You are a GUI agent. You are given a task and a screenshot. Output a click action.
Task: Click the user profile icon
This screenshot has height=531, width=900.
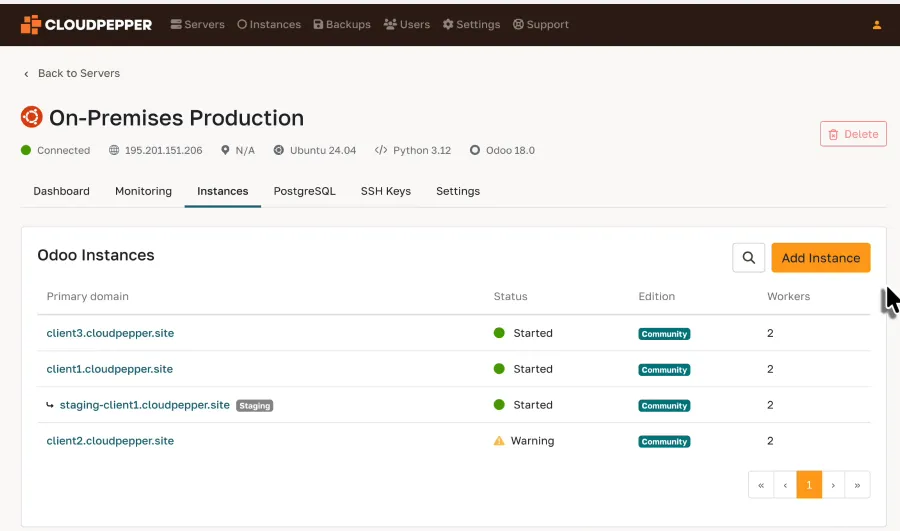coord(877,25)
